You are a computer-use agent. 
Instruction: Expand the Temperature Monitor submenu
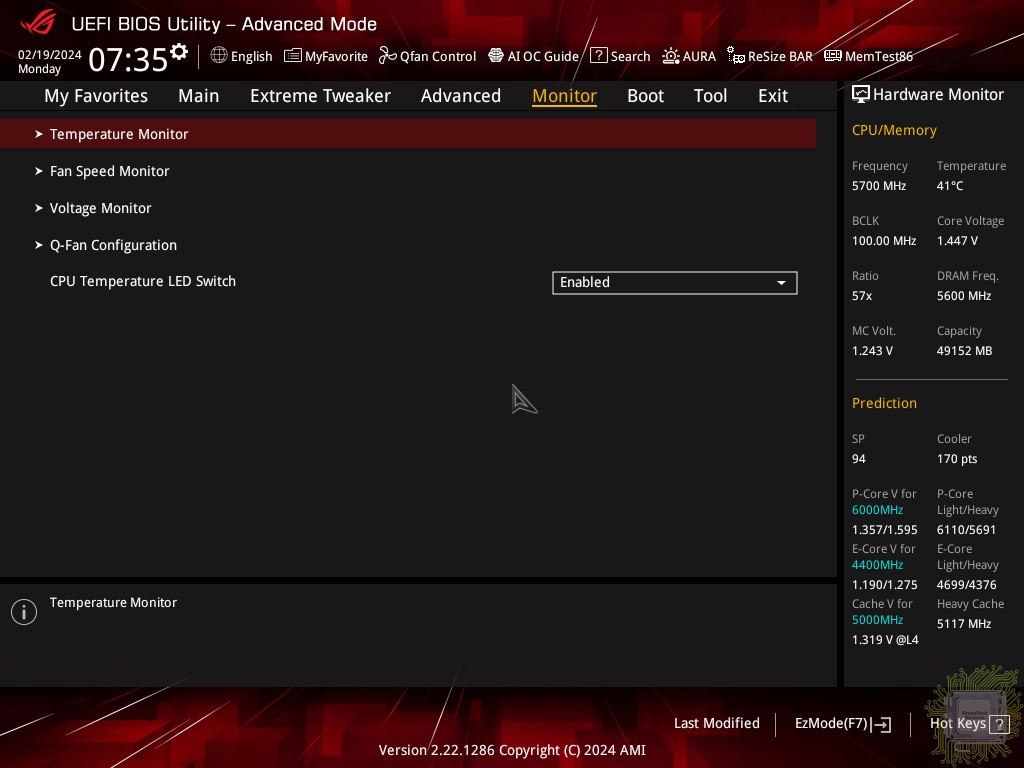[119, 134]
